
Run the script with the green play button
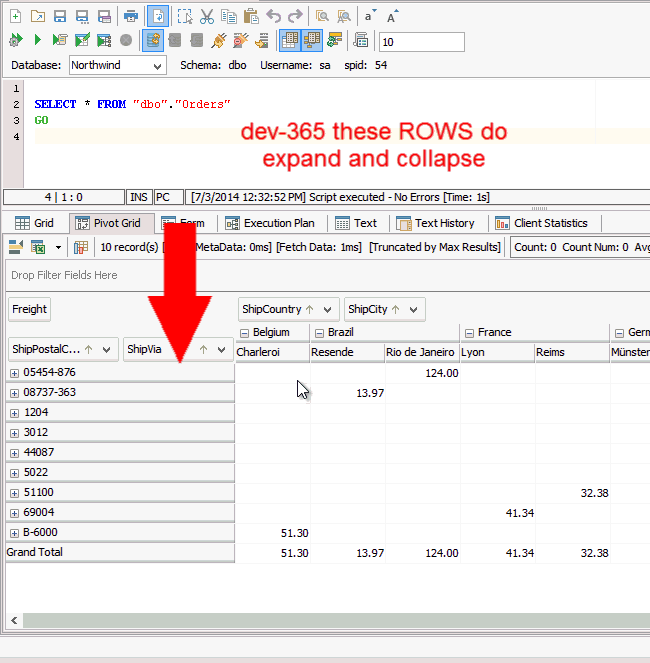coord(38,40)
